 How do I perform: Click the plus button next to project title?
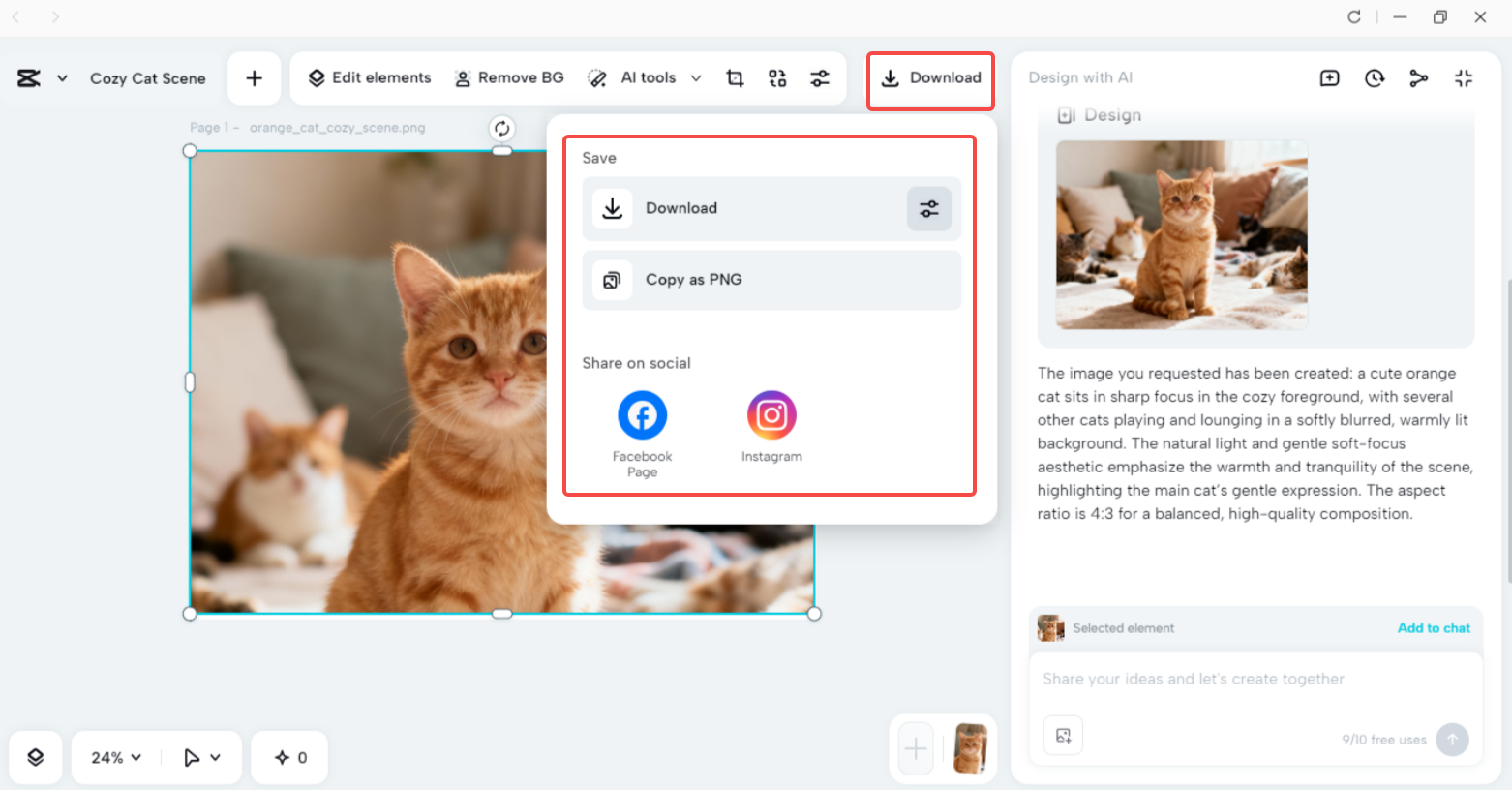tap(254, 78)
